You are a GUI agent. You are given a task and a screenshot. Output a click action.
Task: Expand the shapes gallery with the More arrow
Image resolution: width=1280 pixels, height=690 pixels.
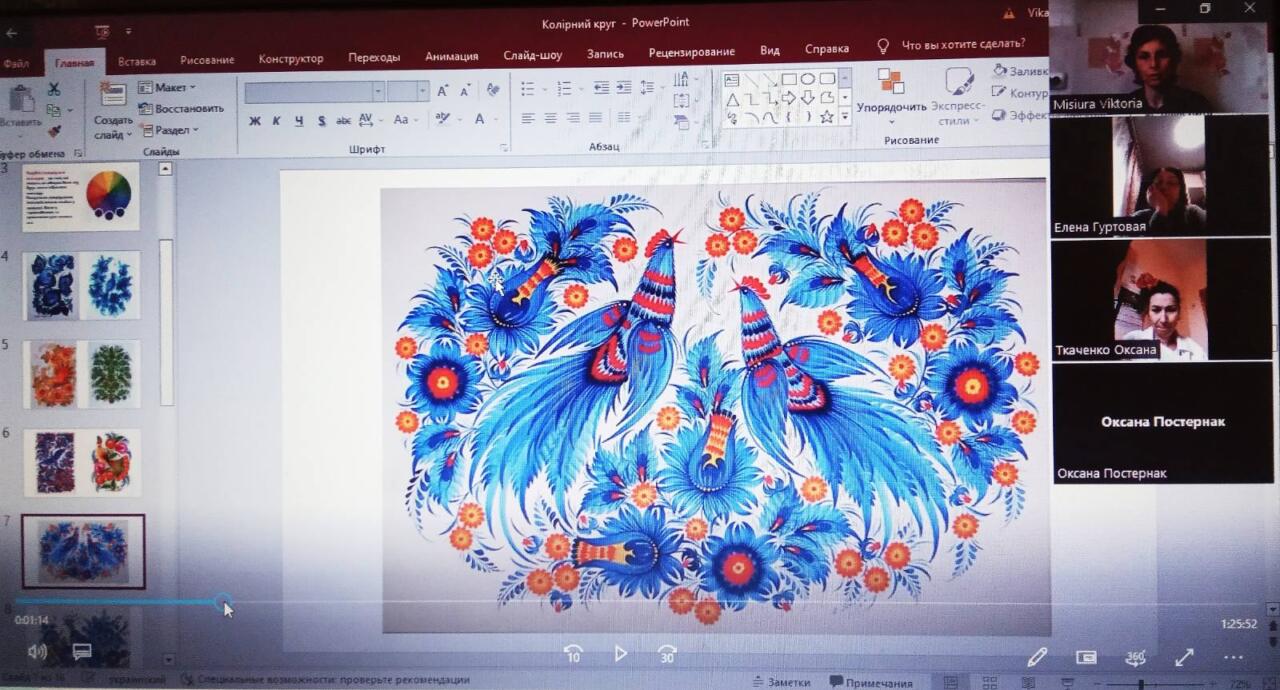pos(845,117)
